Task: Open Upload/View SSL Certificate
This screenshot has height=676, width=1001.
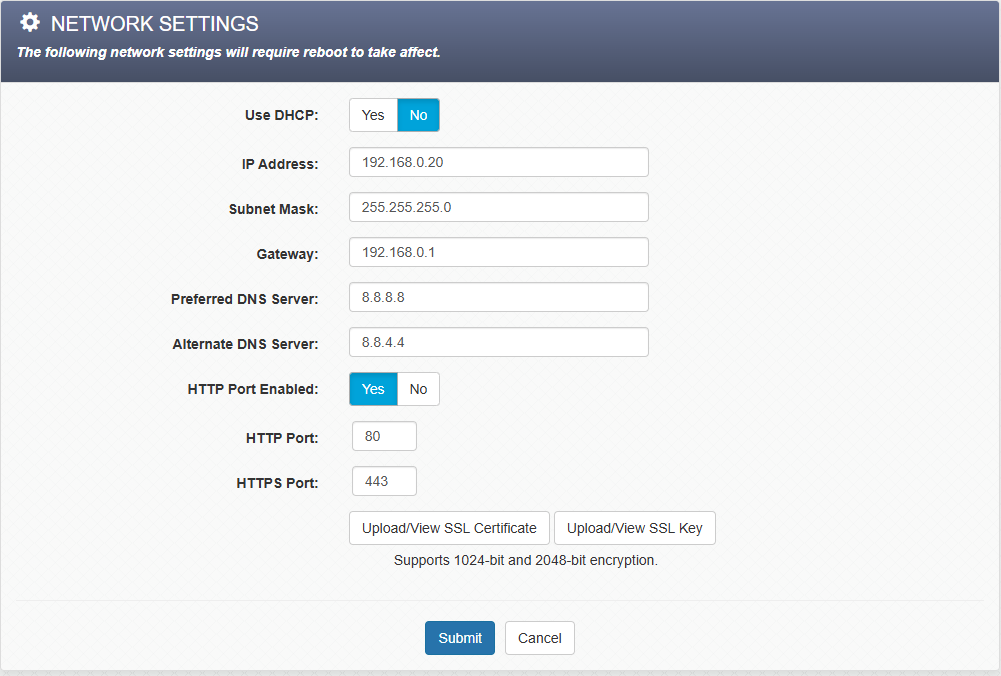Action: [449, 528]
